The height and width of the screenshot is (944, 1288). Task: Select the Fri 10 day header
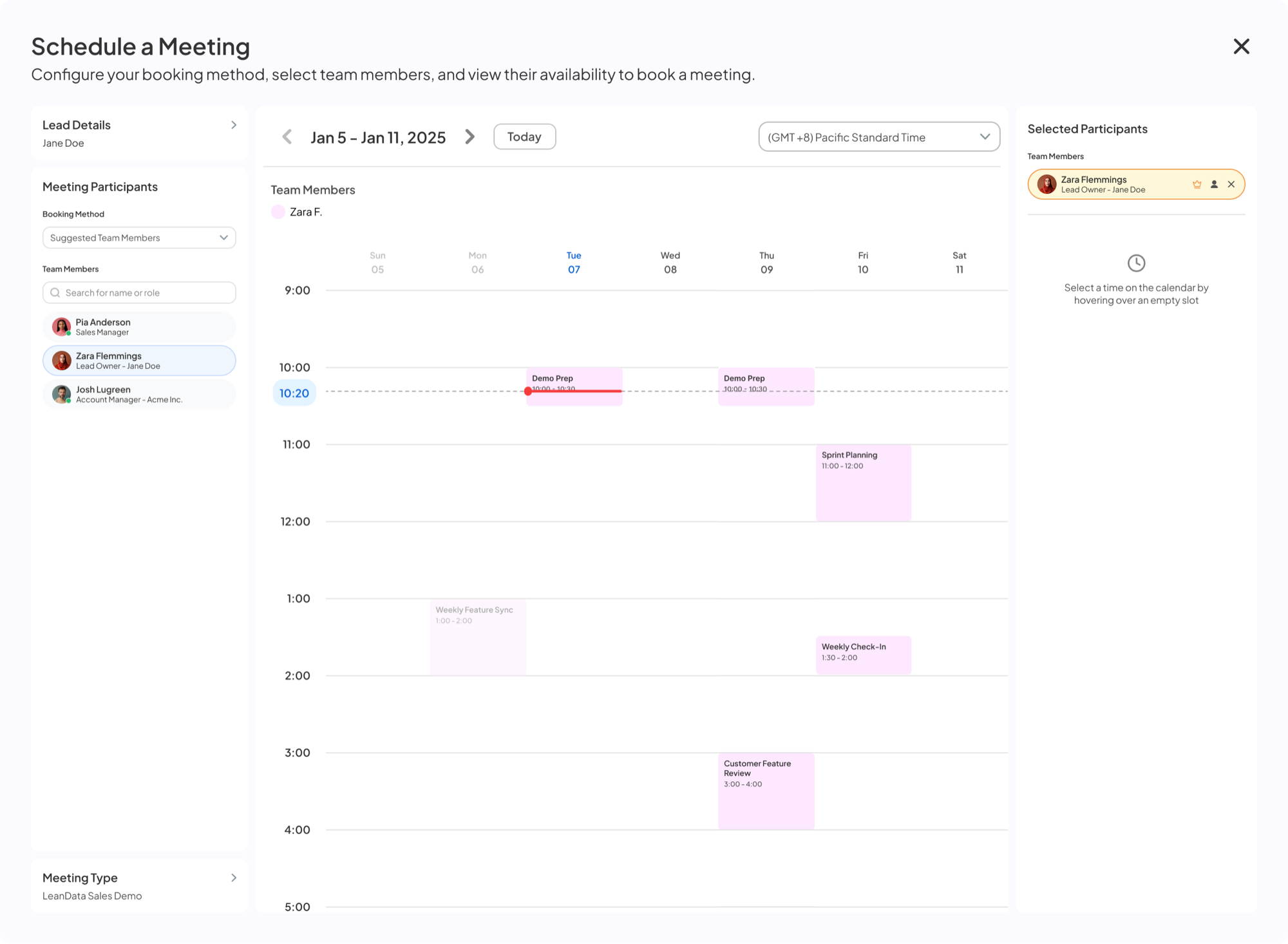tap(863, 263)
